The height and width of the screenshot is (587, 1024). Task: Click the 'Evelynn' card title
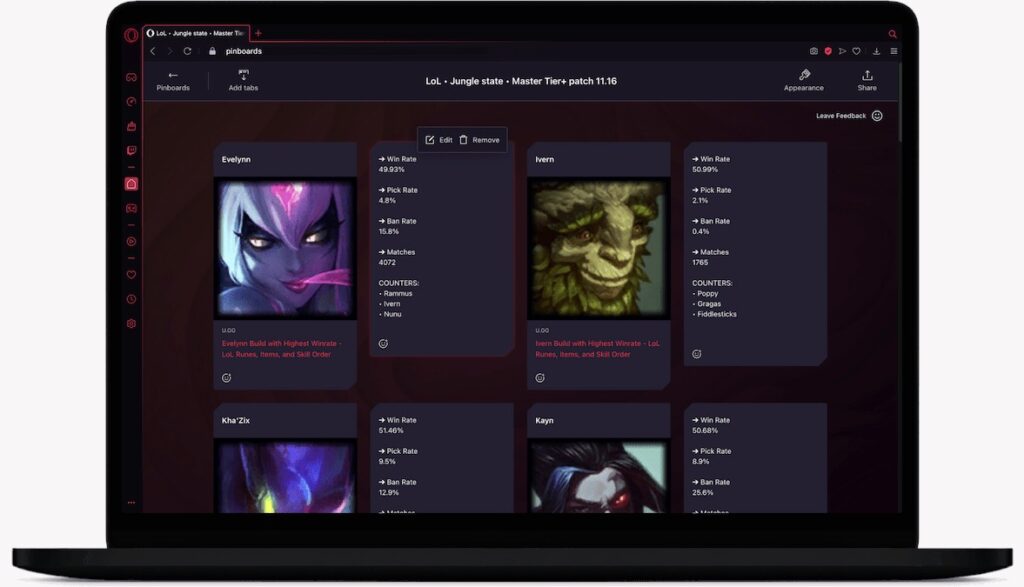[236, 159]
